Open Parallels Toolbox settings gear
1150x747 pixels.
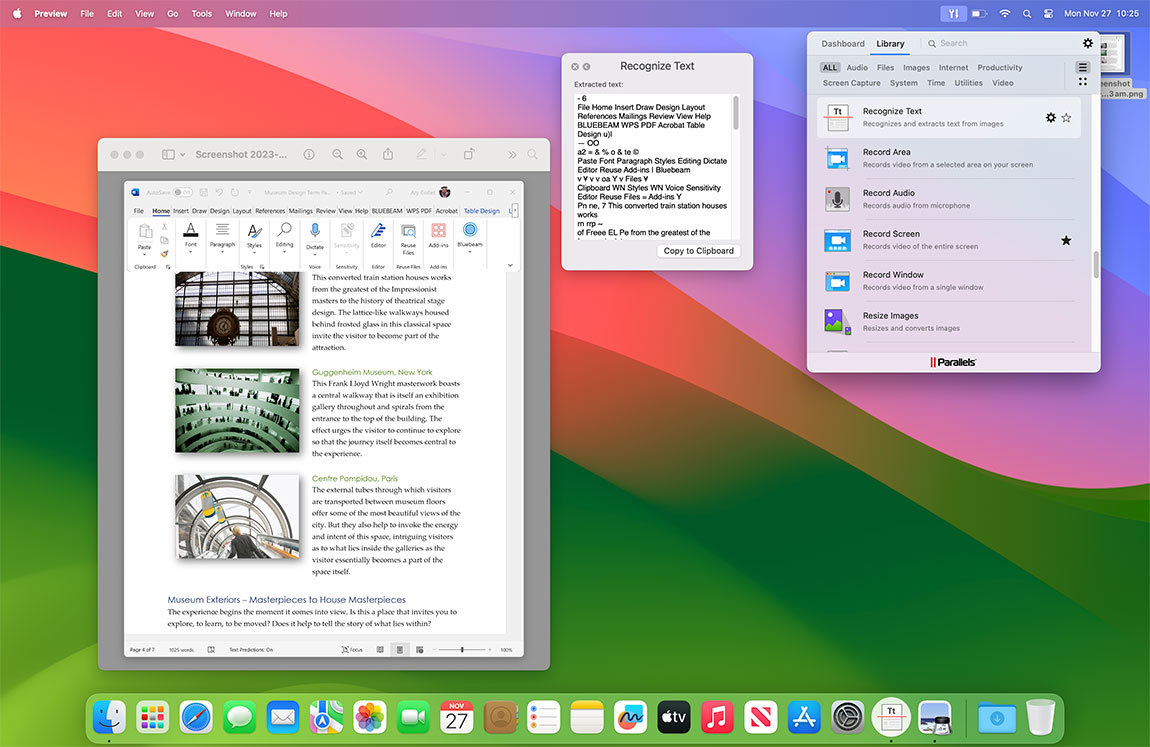click(1088, 43)
